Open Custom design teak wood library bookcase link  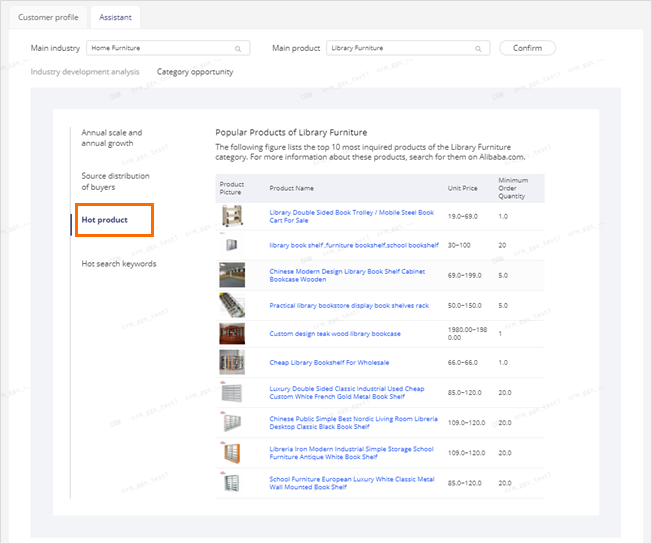point(335,334)
